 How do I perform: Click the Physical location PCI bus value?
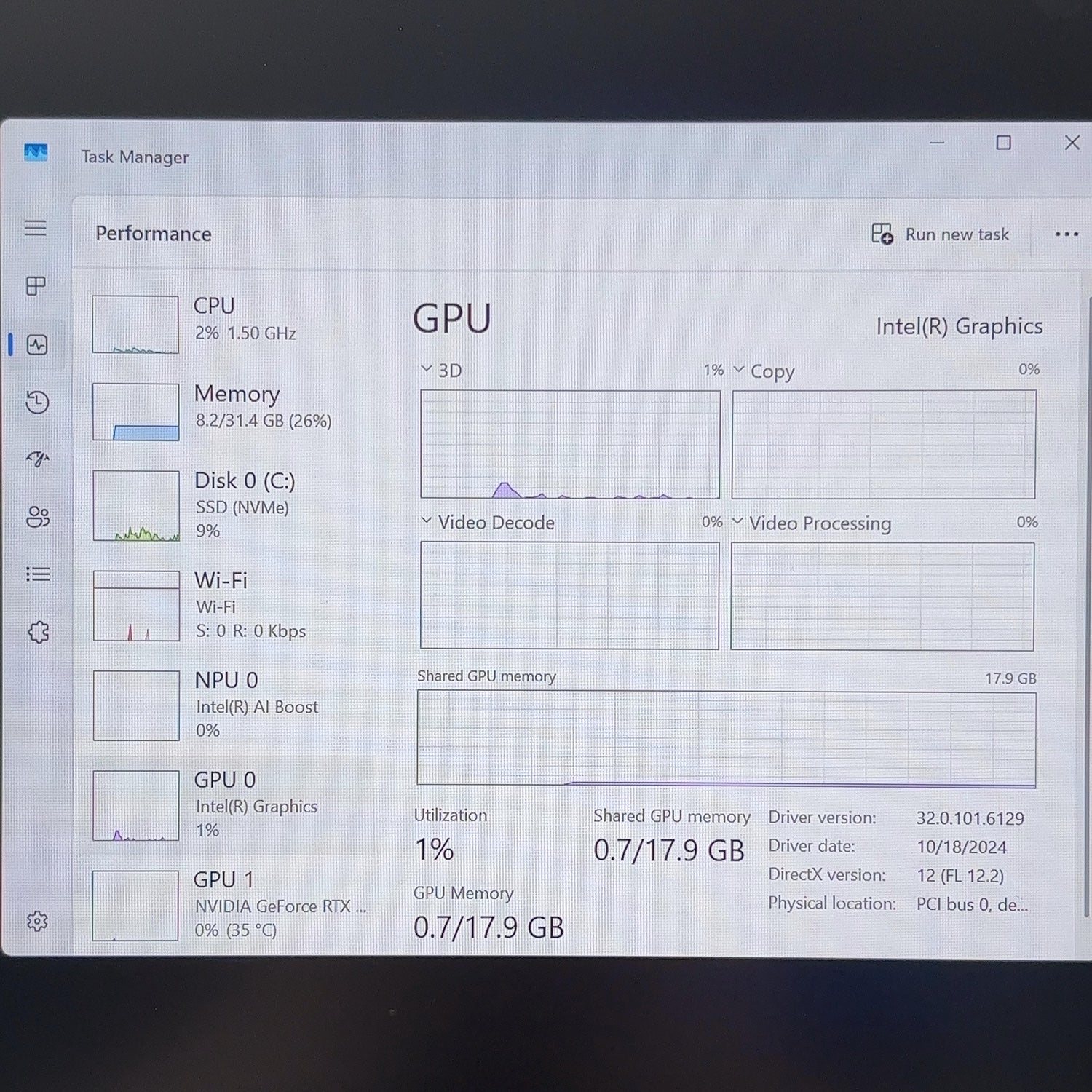click(x=972, y=904)
